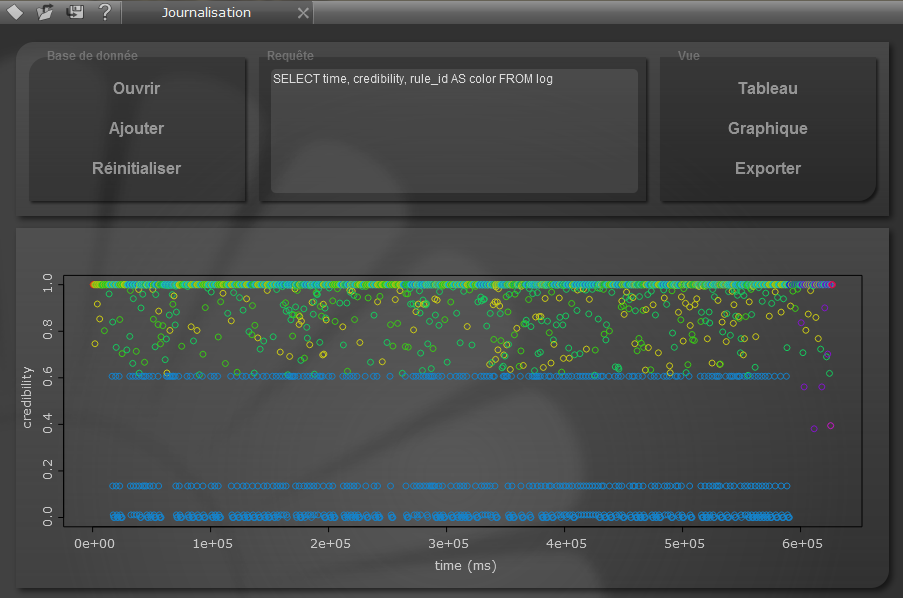Viewport: 903px width, 598px height.
Task: Show results as Tableau
Action: point(768,88)
